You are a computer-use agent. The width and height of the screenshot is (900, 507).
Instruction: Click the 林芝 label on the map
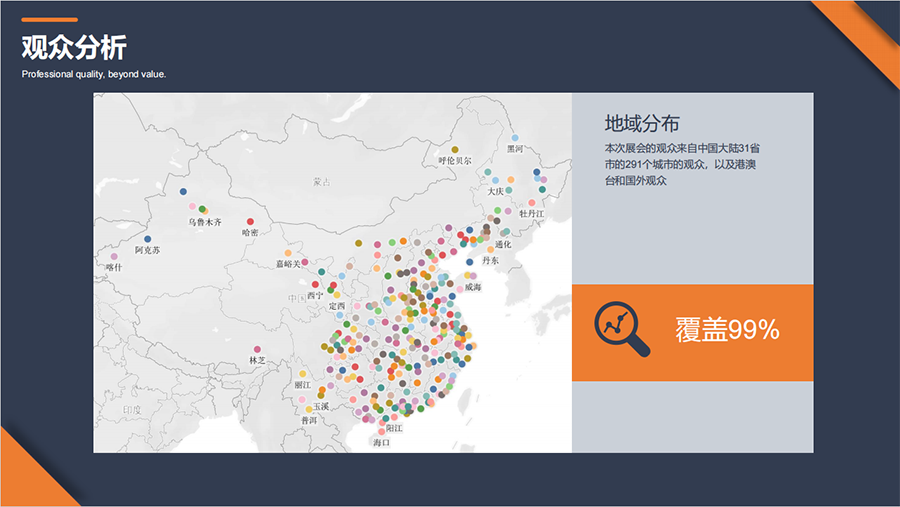pos(257,360)
